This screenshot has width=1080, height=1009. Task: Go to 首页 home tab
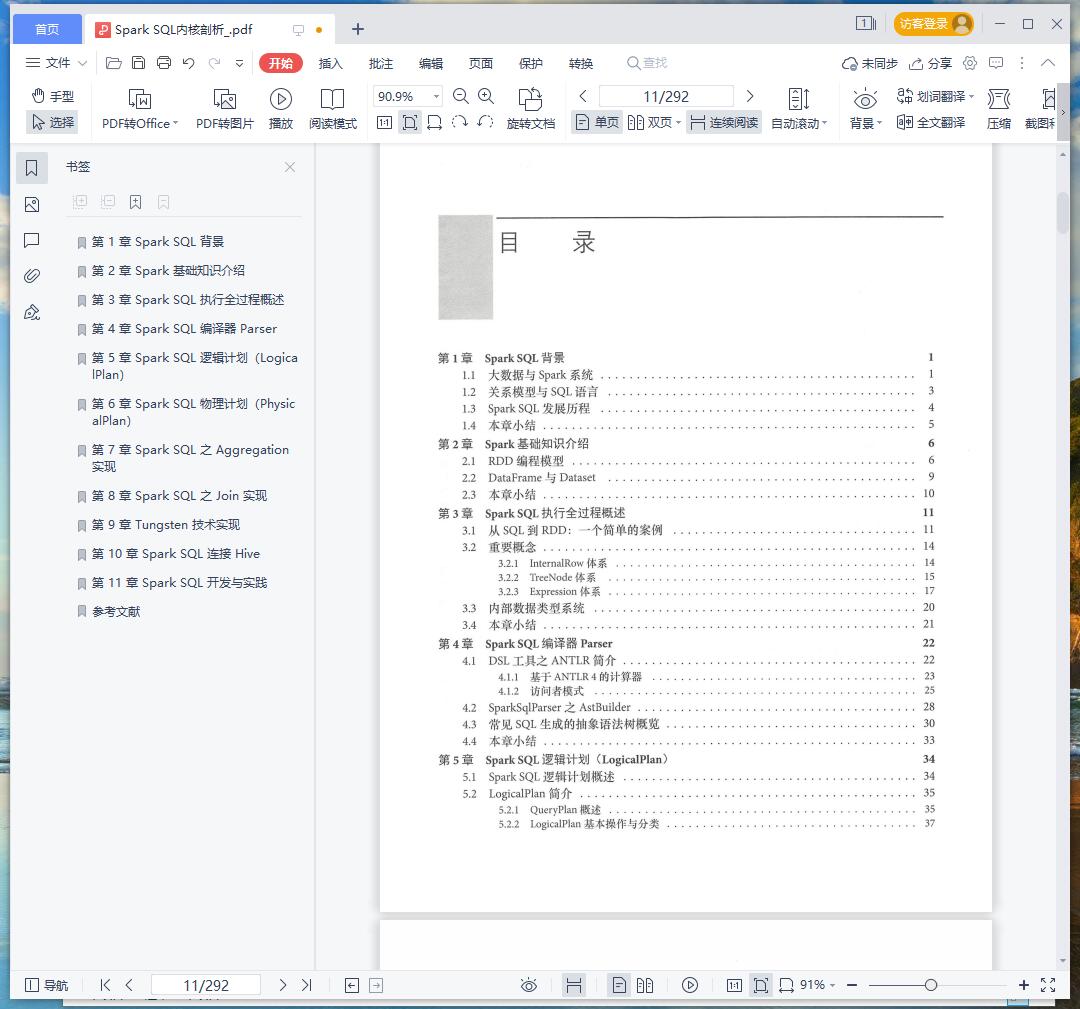point(47,29)
